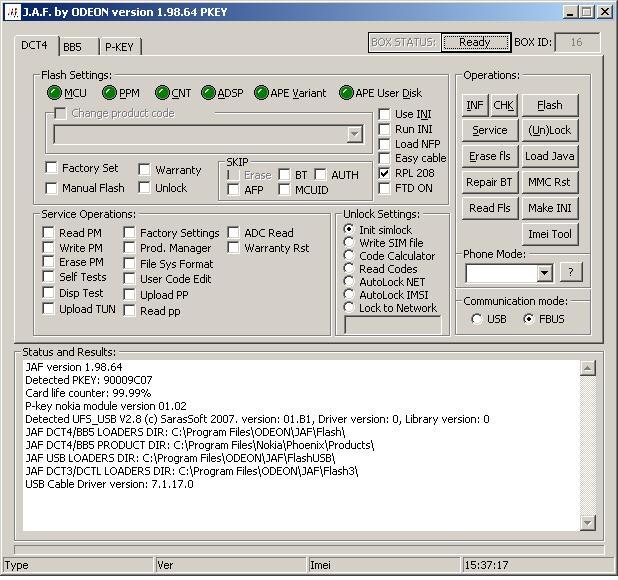Check the Read PM checkbox
The image size is (618, 580).
(x=48, y=233)
